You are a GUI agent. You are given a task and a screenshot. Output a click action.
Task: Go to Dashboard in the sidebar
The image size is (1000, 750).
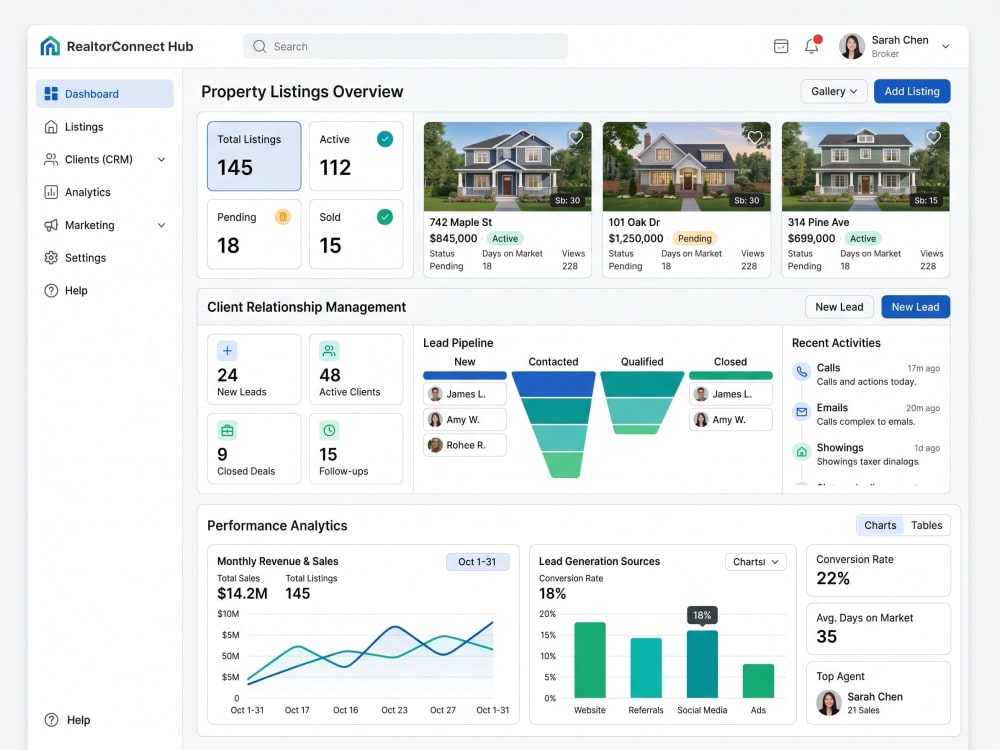click(105, 94)
